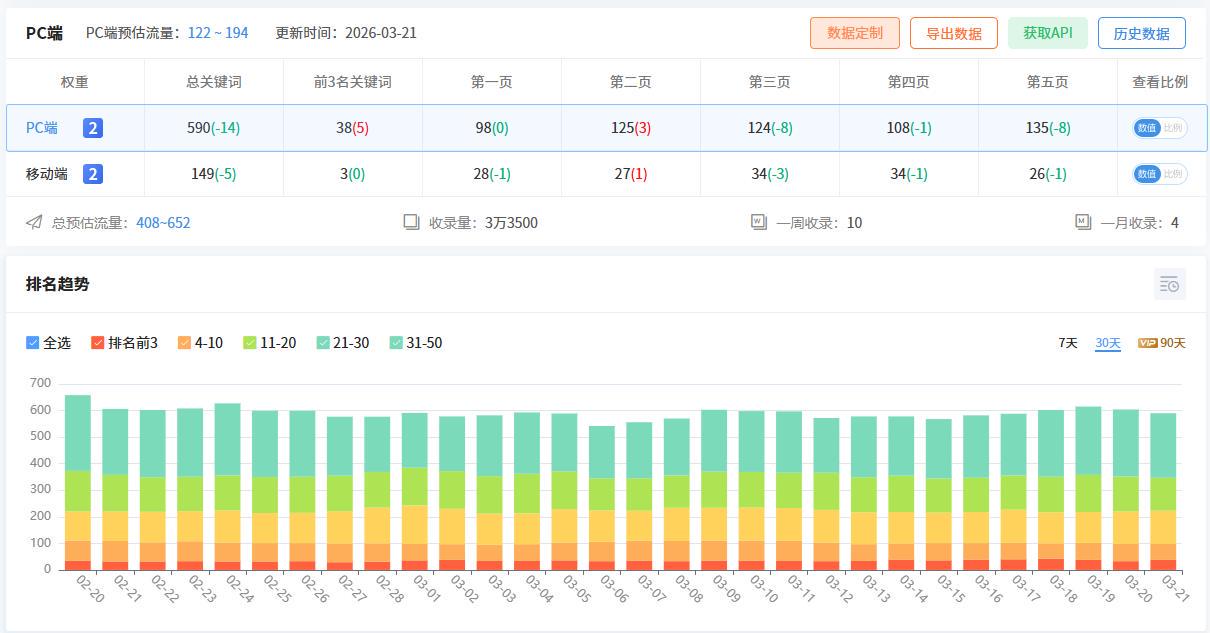Viewport: 1210px width, 633px height.
Task: Click the 02-20 stacked bar
Action: click(78, 483)
